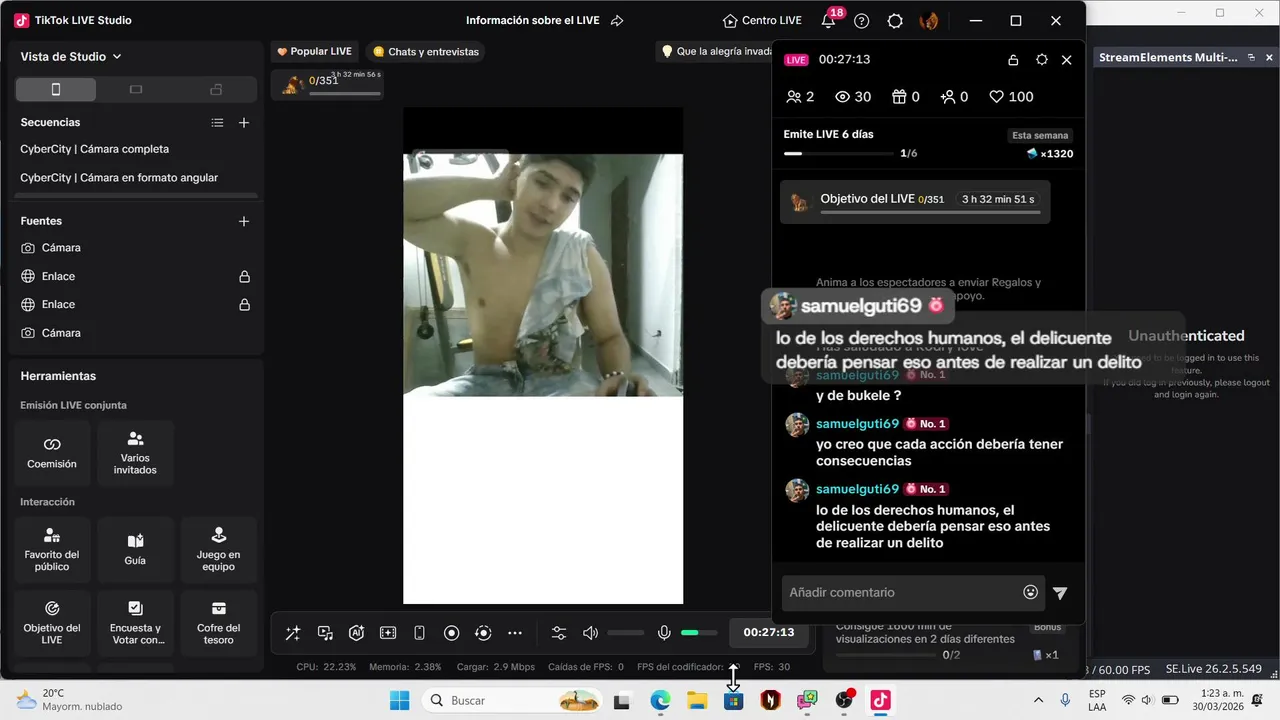
Task: Open the Guía tool
Action: (x=135, y=549)
